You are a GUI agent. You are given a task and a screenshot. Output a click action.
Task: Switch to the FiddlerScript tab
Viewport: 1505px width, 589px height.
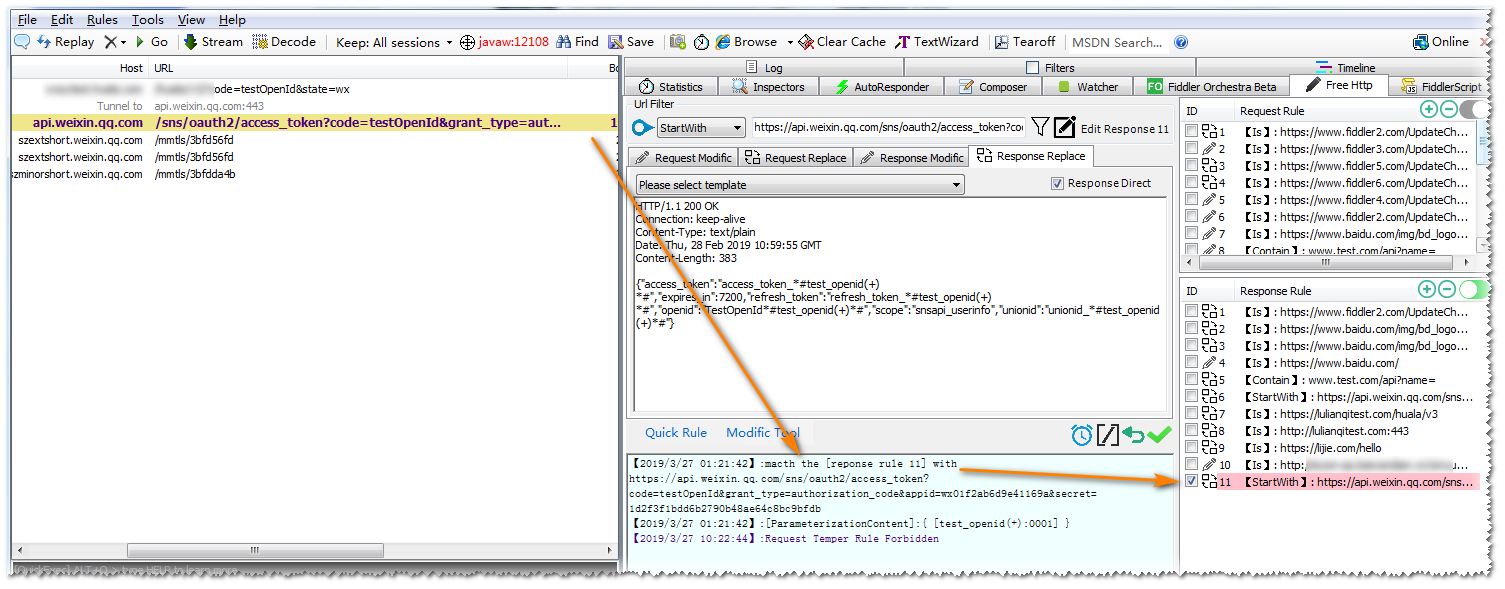coord(1441,87)
